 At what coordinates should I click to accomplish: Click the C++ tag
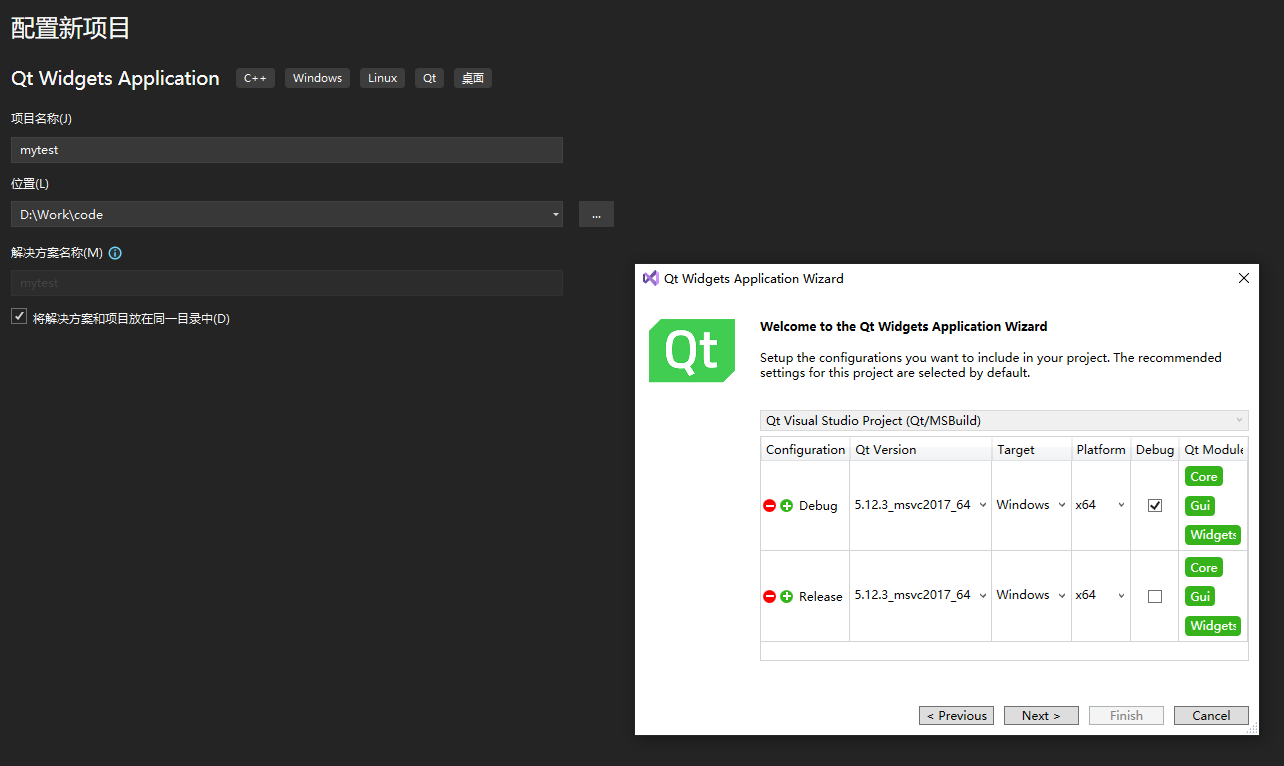click(255, 78)
